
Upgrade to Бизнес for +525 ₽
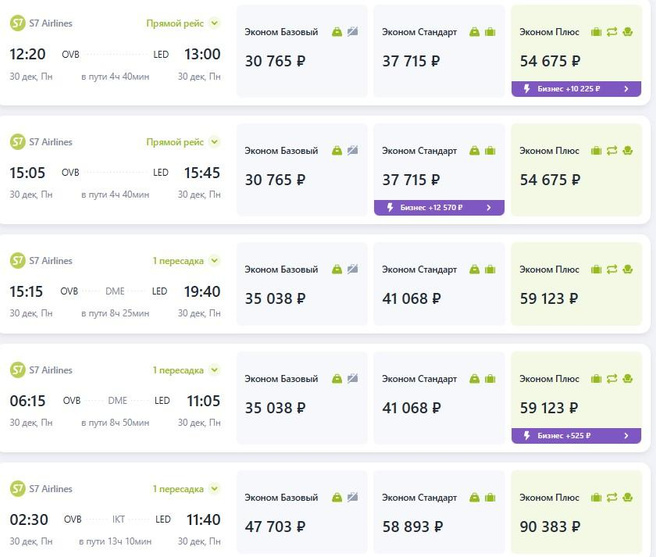tap(576, 436)
